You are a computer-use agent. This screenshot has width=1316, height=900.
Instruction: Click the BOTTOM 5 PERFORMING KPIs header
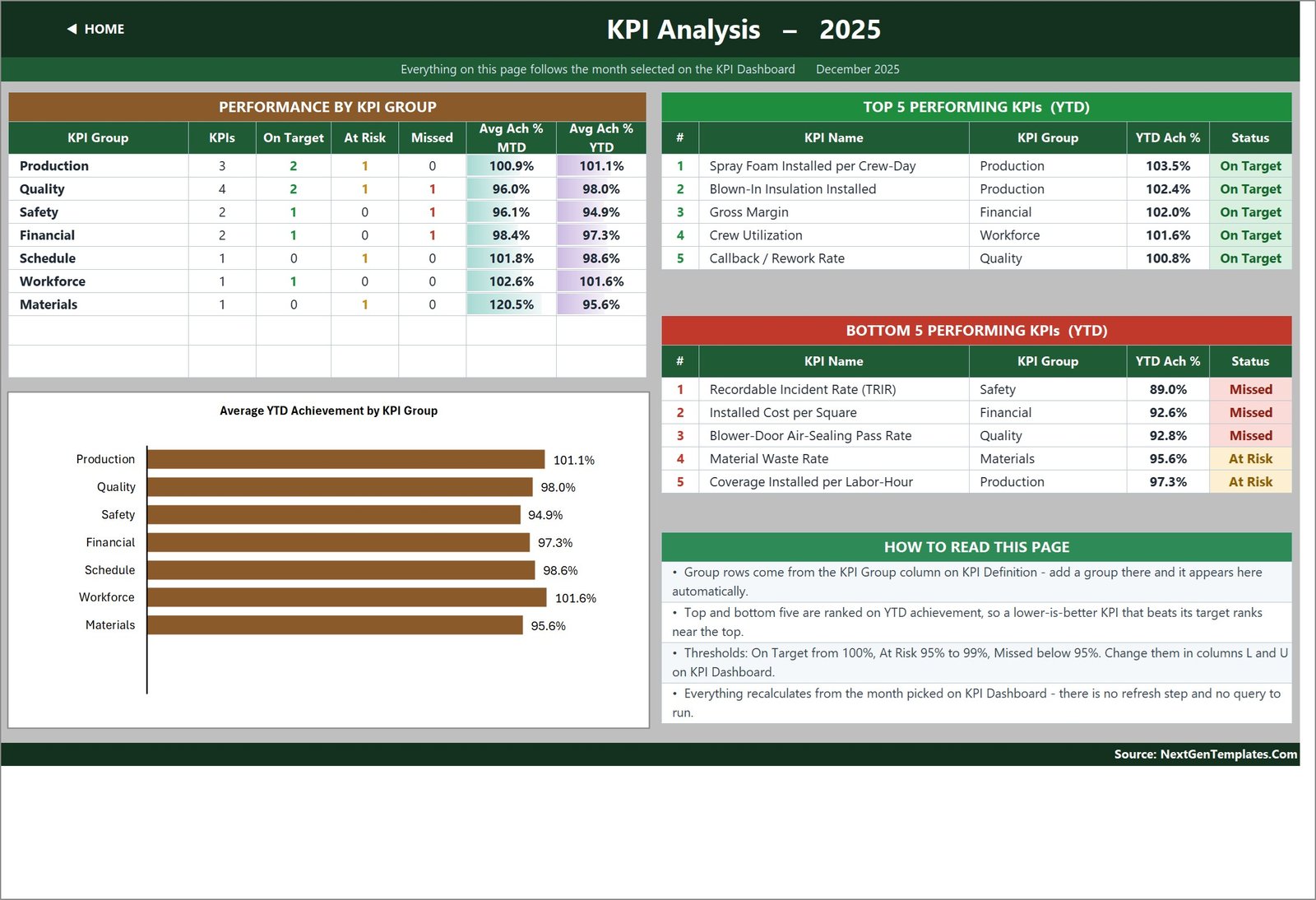pyautogui.click(x=976, y=331)
